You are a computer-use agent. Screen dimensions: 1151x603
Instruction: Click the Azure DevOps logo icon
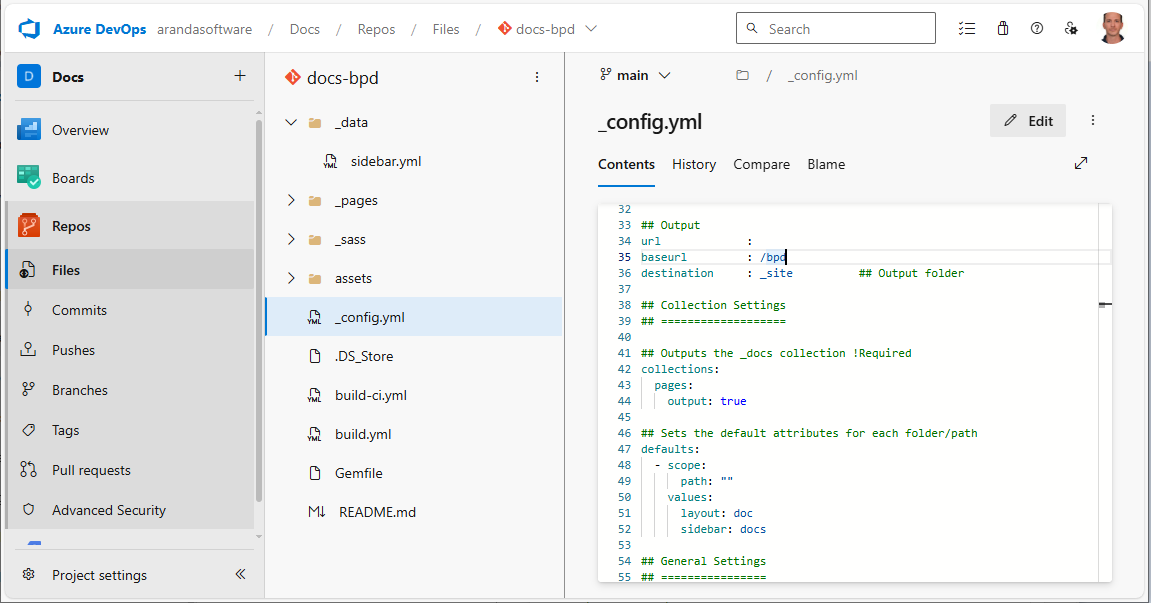pos(28,29)
